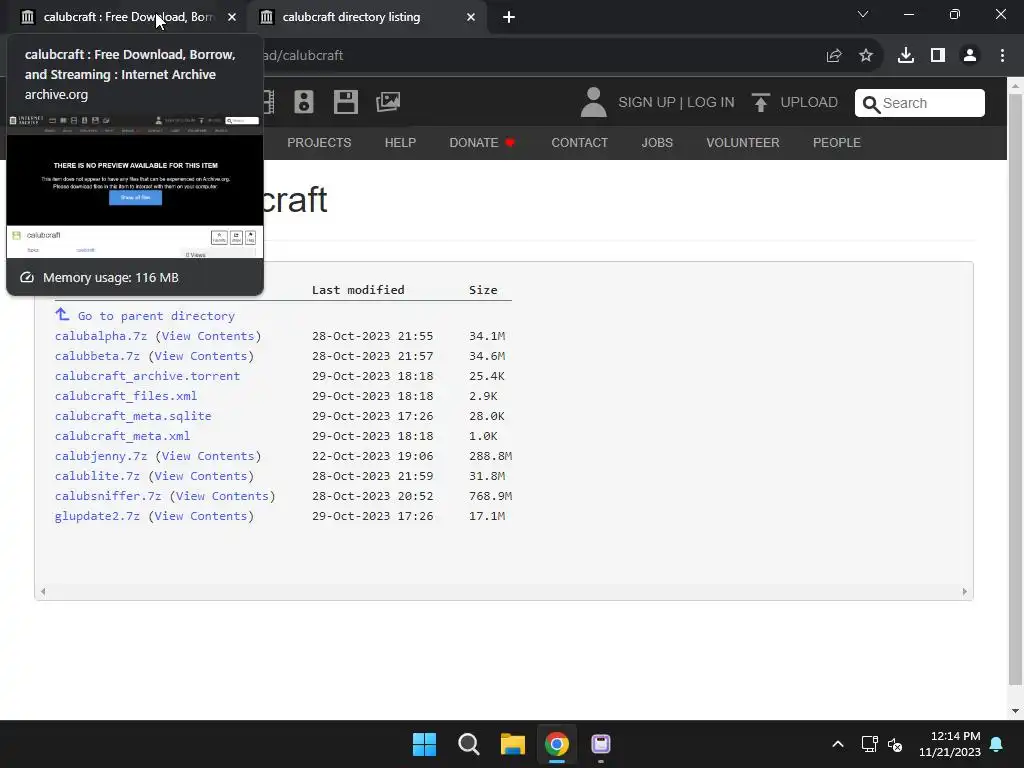
Task: Open the network tray icon
Action: [x=869, y=744]
